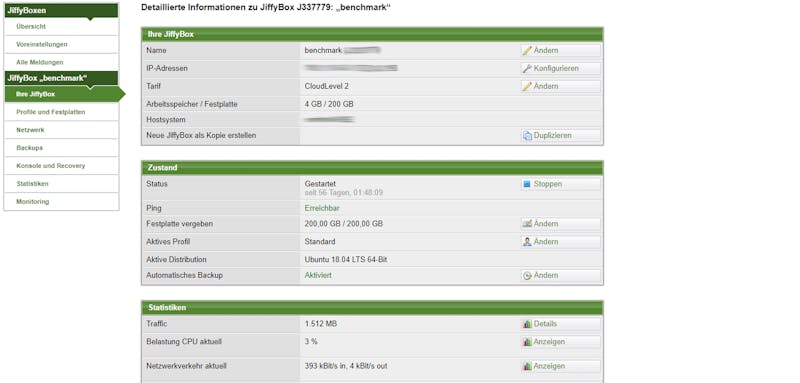Click the Konfigurieren button for IP-Adressen
This screenshot has height=383, width=800.
pos(561,68)
